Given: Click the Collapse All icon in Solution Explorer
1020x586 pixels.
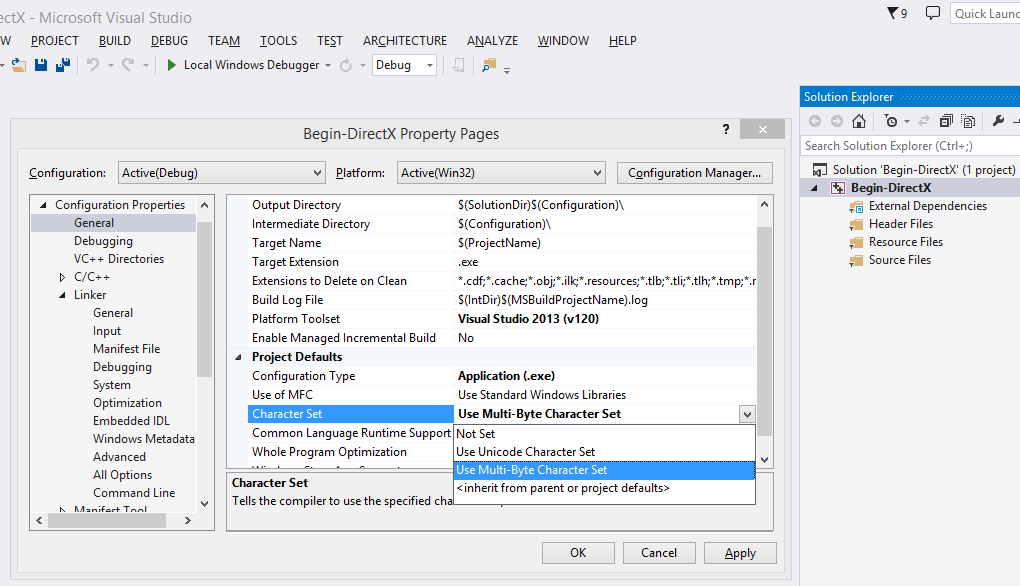Looking at the screenshot, I should (x=946, y=121).
